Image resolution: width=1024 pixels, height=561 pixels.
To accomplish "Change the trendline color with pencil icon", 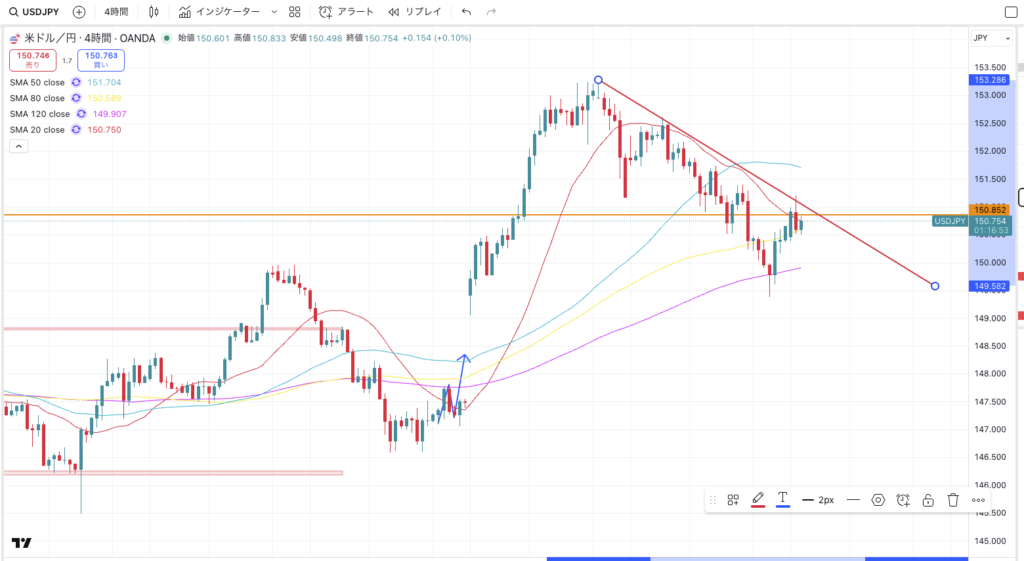I will point(758,499).
